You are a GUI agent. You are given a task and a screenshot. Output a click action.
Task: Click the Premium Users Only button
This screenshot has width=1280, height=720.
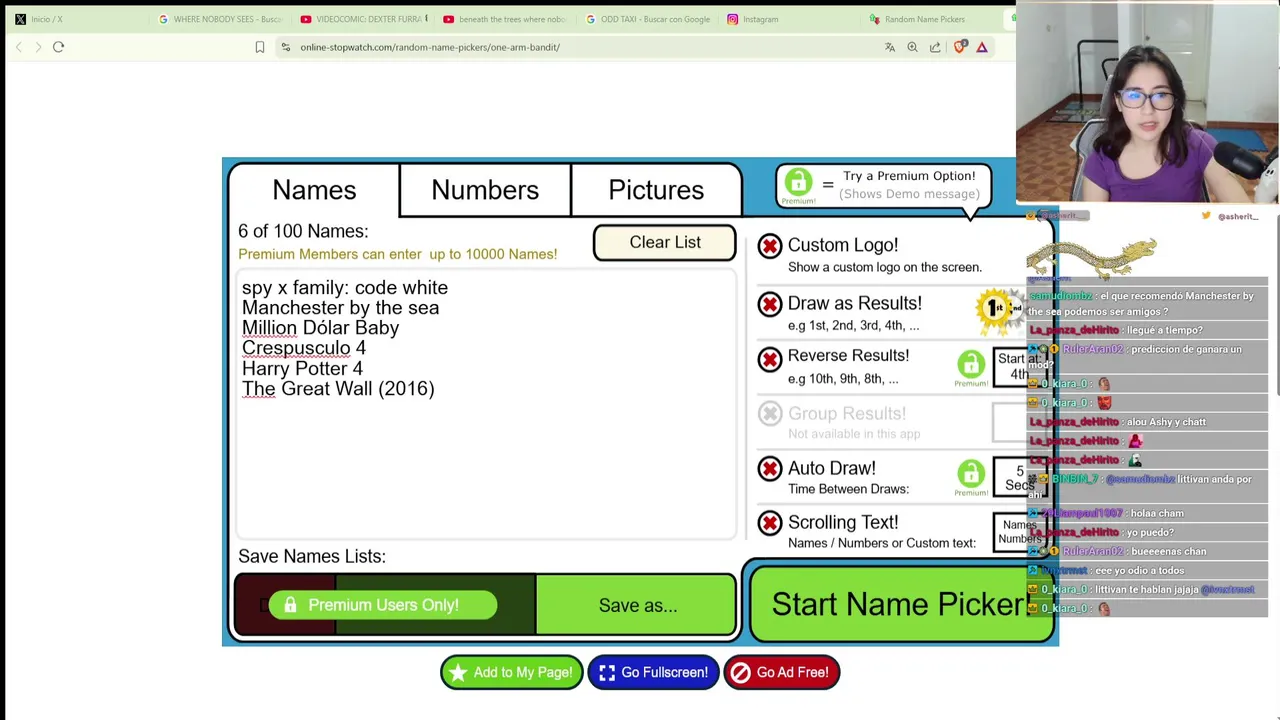pyautogui.click(x=383, y=605)
